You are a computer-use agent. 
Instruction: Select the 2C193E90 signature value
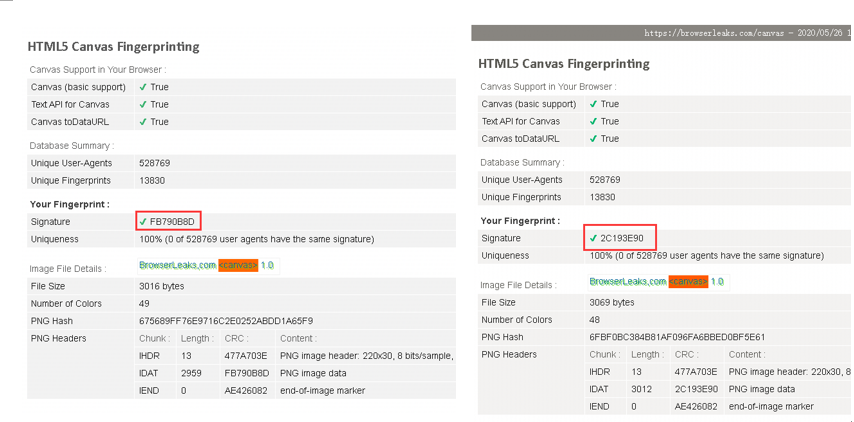pyautogui.click(x=628, y=238)
